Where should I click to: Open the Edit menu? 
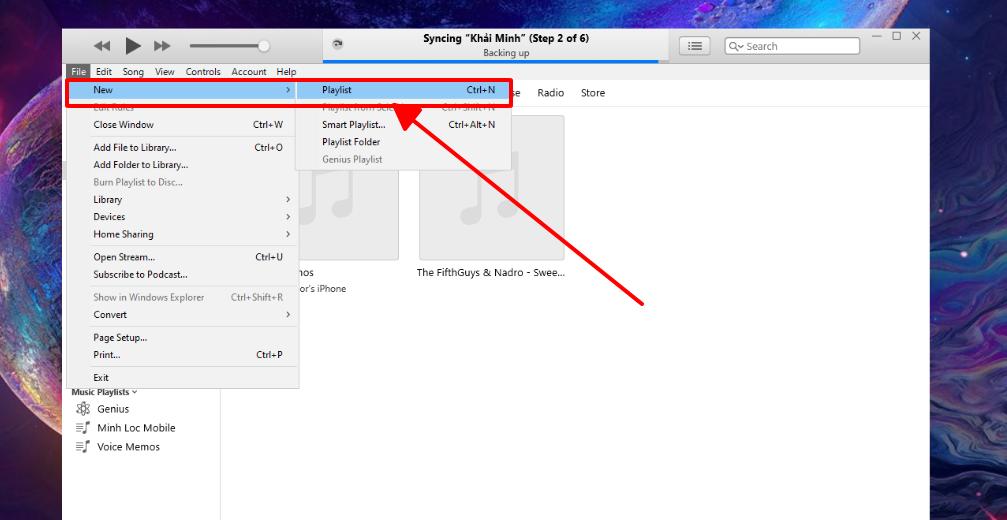click(103, 71)
